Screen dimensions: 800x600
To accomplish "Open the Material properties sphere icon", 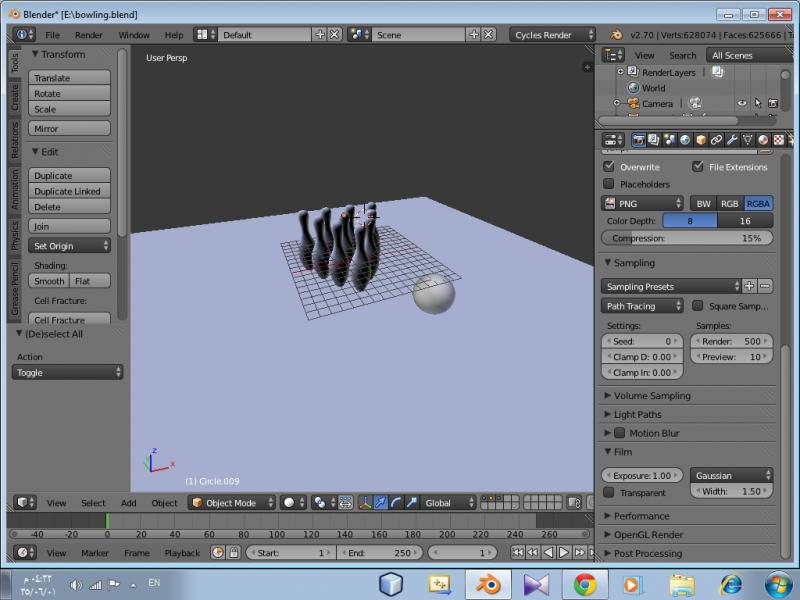I will (763, 140).
